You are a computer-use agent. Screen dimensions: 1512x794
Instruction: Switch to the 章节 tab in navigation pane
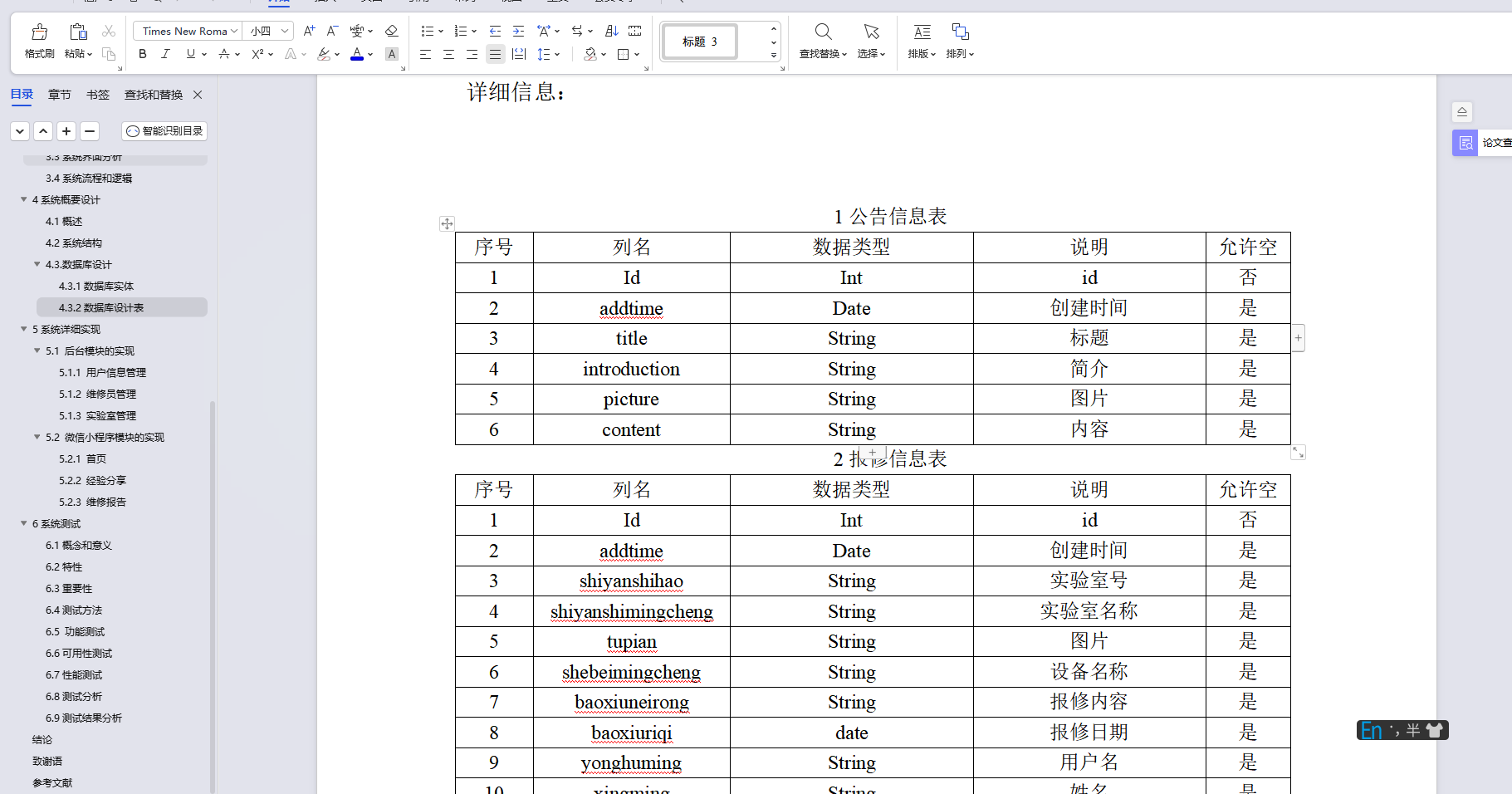(59, 94)
